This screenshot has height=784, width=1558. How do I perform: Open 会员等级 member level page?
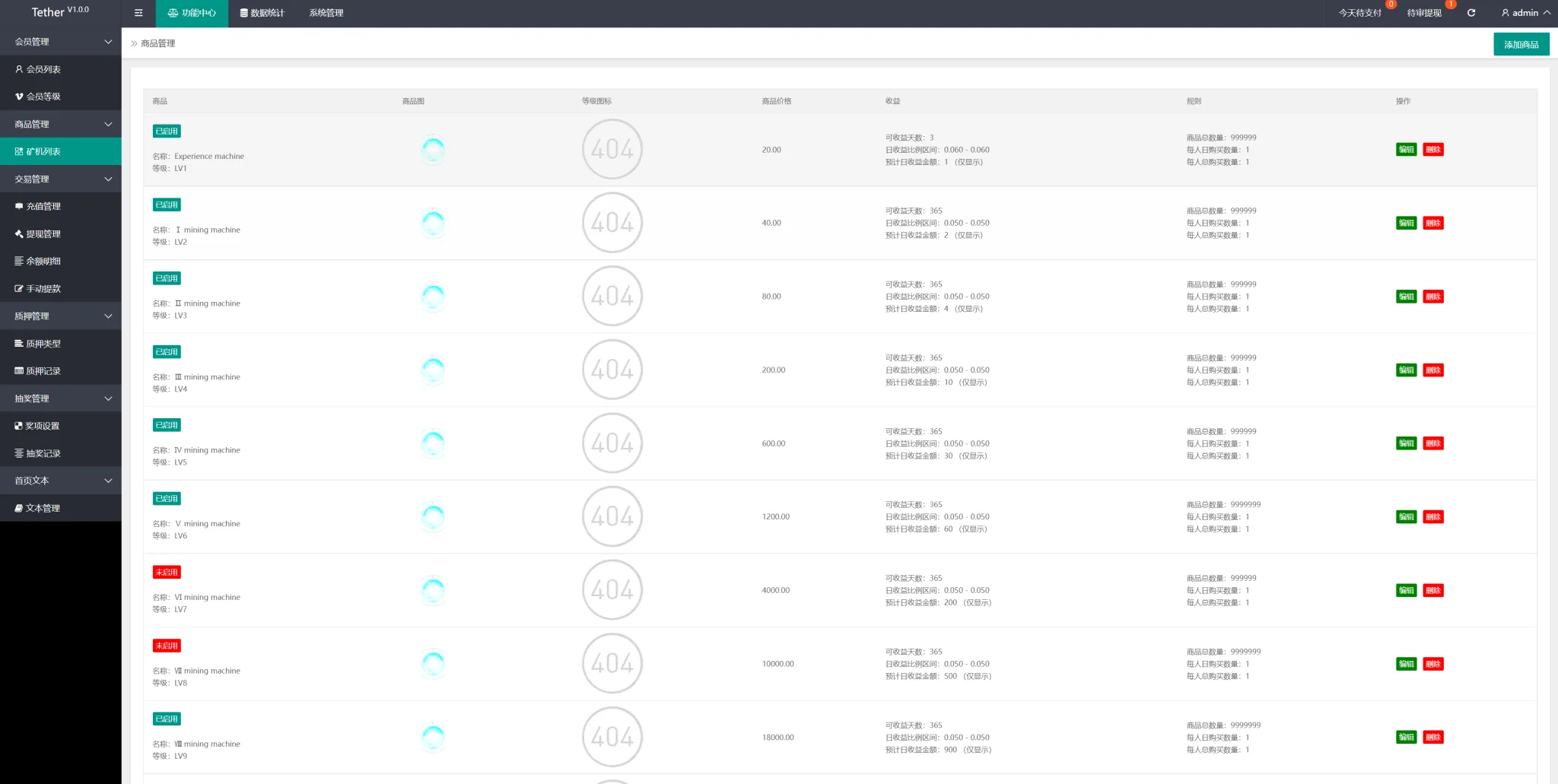point(43,97)
